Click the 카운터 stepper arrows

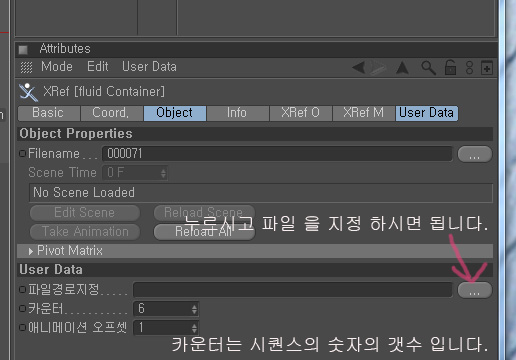click(x=194, y=309)
